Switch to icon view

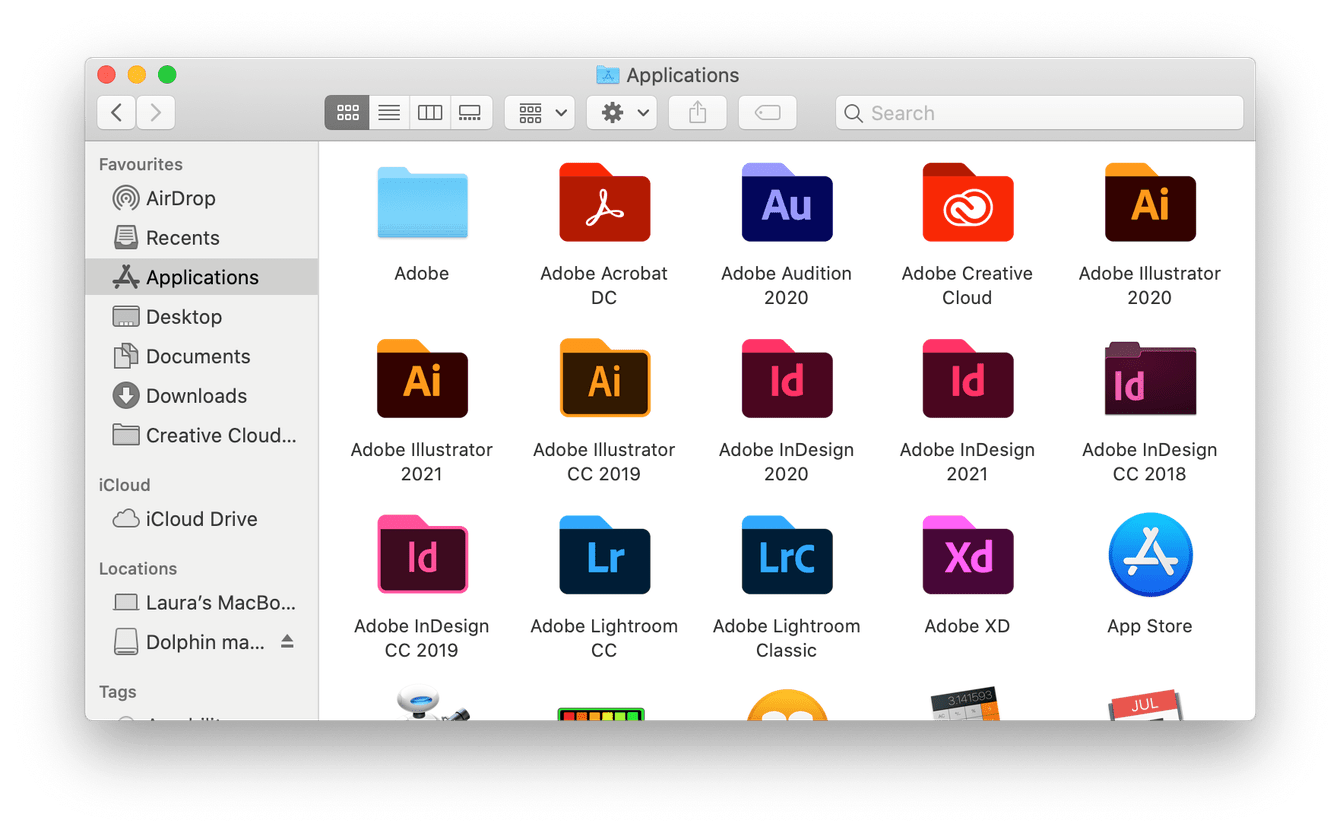(347, 113)
